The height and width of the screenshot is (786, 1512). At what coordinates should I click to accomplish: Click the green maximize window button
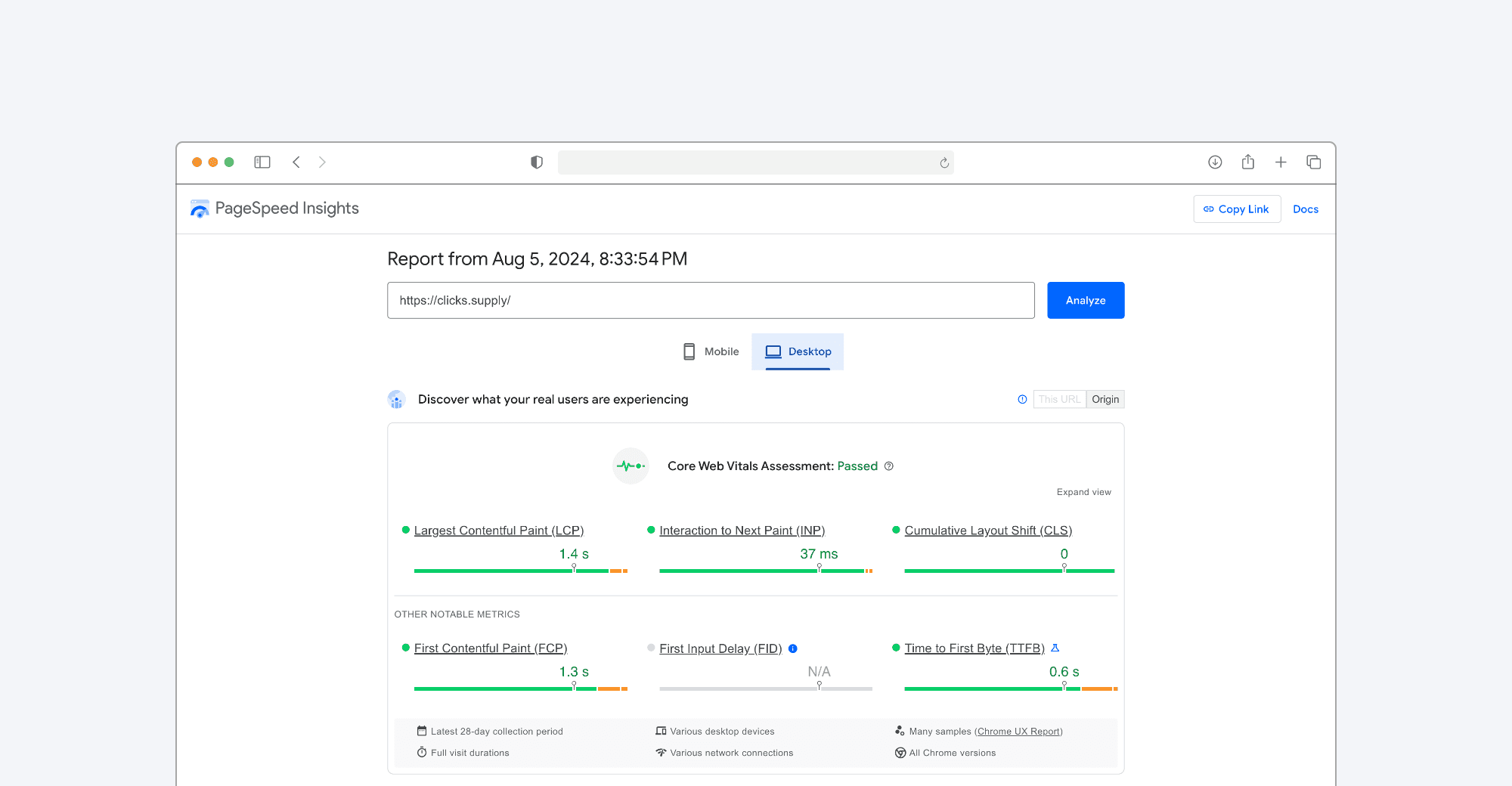[x=229, y=162]
